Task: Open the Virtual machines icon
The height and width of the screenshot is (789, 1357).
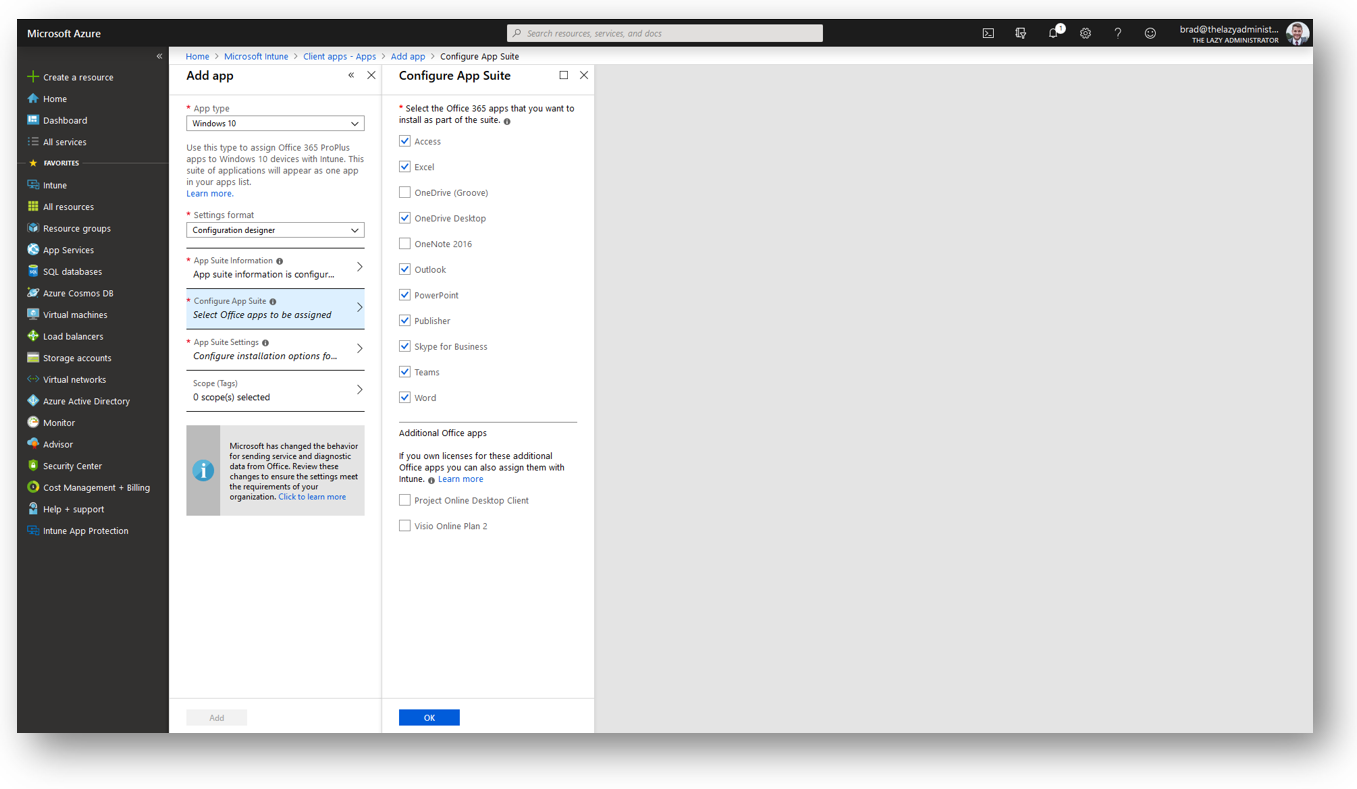Action: pos(33,314)
